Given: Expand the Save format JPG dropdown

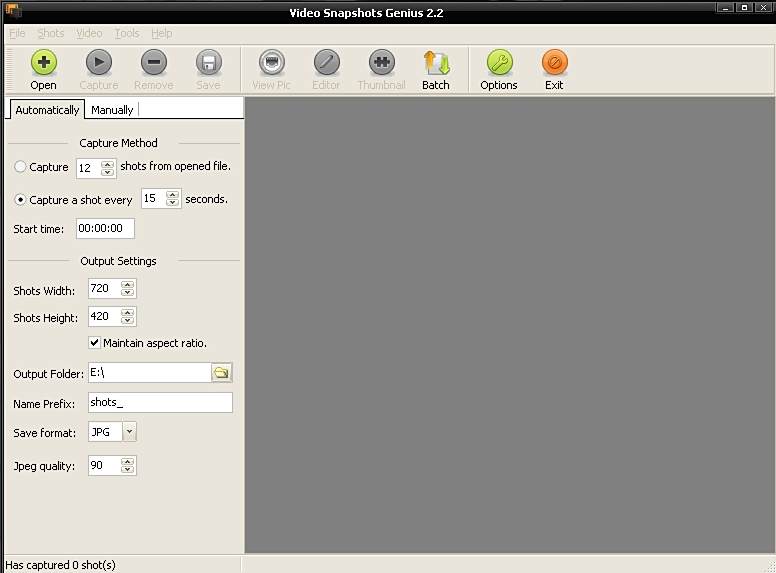Looking at the screenshot, I should 129,431.
